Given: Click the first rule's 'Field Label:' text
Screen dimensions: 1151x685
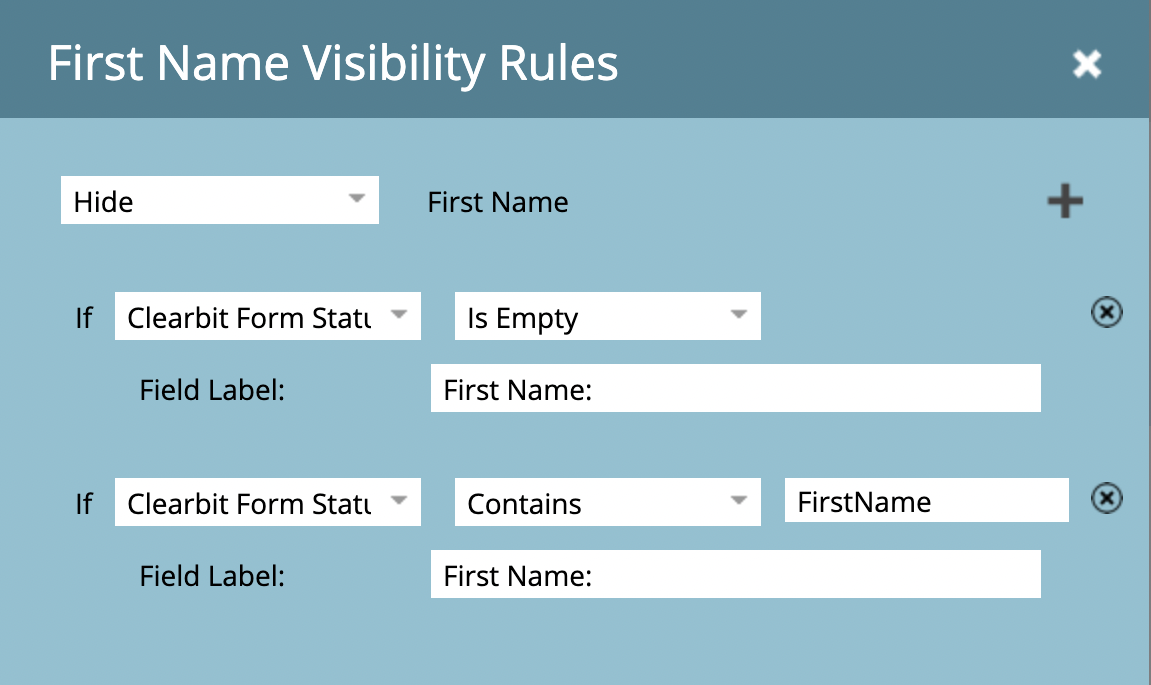Looking at the screenshot, I should tap(213, 390).
